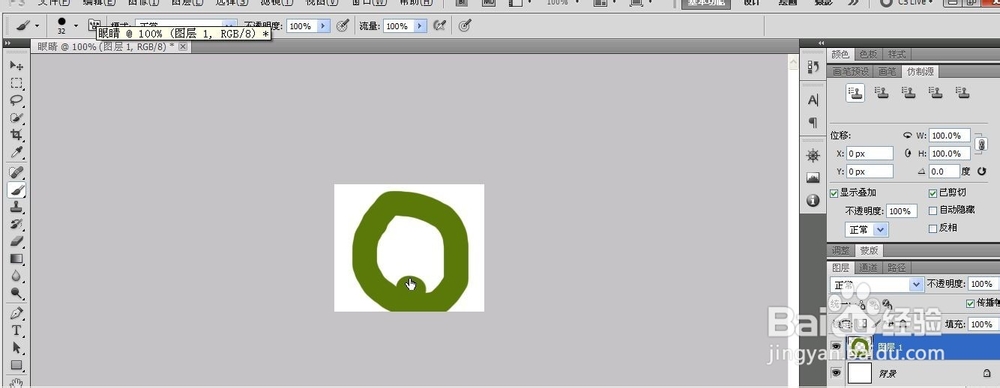Switch to the 路径 tab
Image resolution: width=1000 pixels, height=388 pixels.
(897, 267)
